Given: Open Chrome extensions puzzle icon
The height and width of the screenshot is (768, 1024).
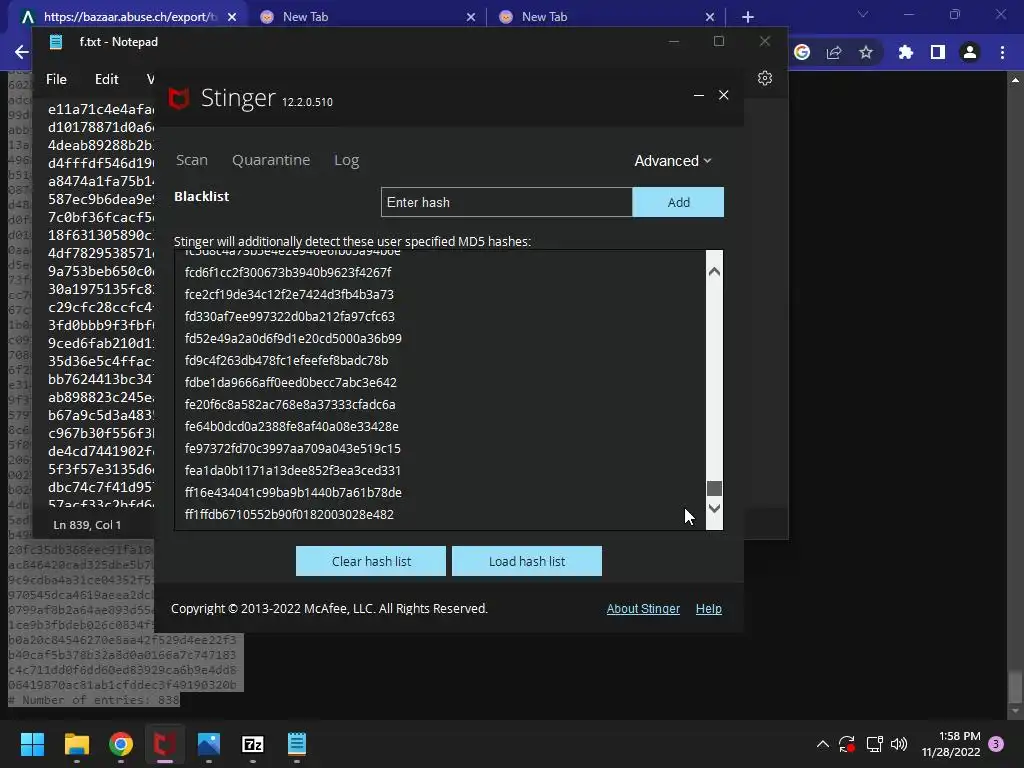Looking at the screenshot, I should coord(905,52).
